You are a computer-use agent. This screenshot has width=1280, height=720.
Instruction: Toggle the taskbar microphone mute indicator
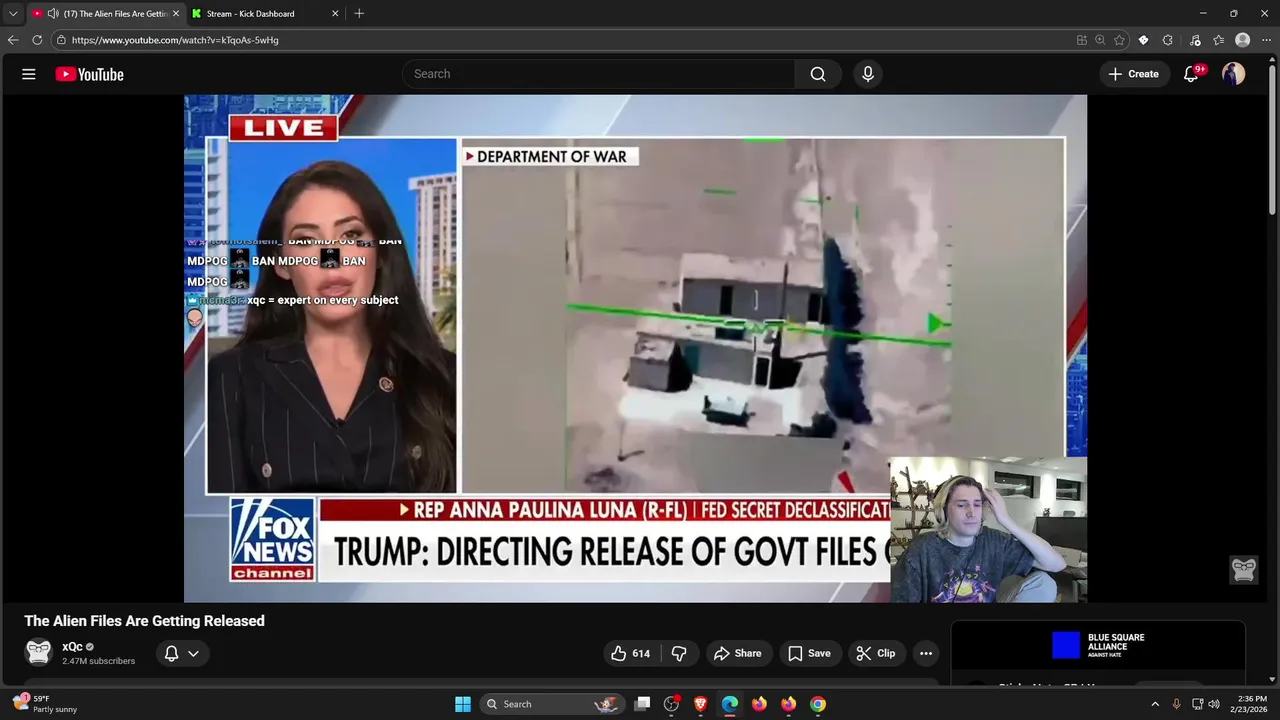pyautogui.click(x=1176, y=704)
